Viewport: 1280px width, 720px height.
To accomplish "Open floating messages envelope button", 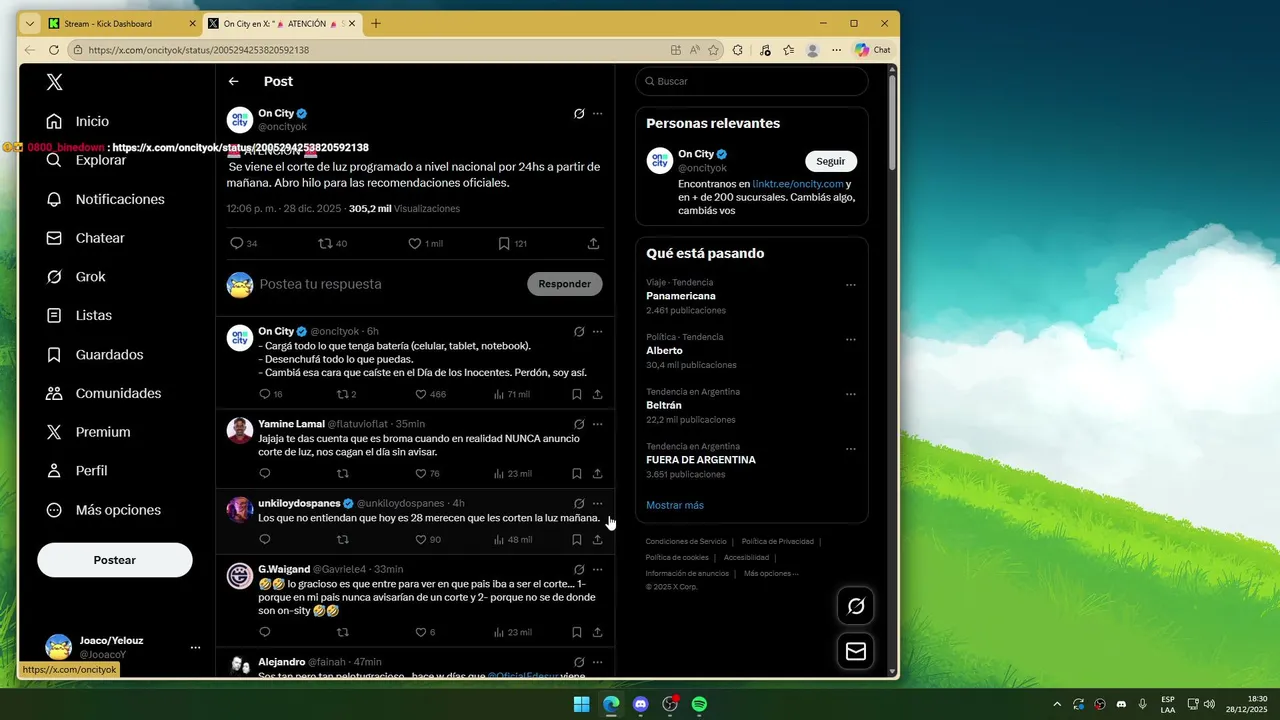I will coord(856,651).
